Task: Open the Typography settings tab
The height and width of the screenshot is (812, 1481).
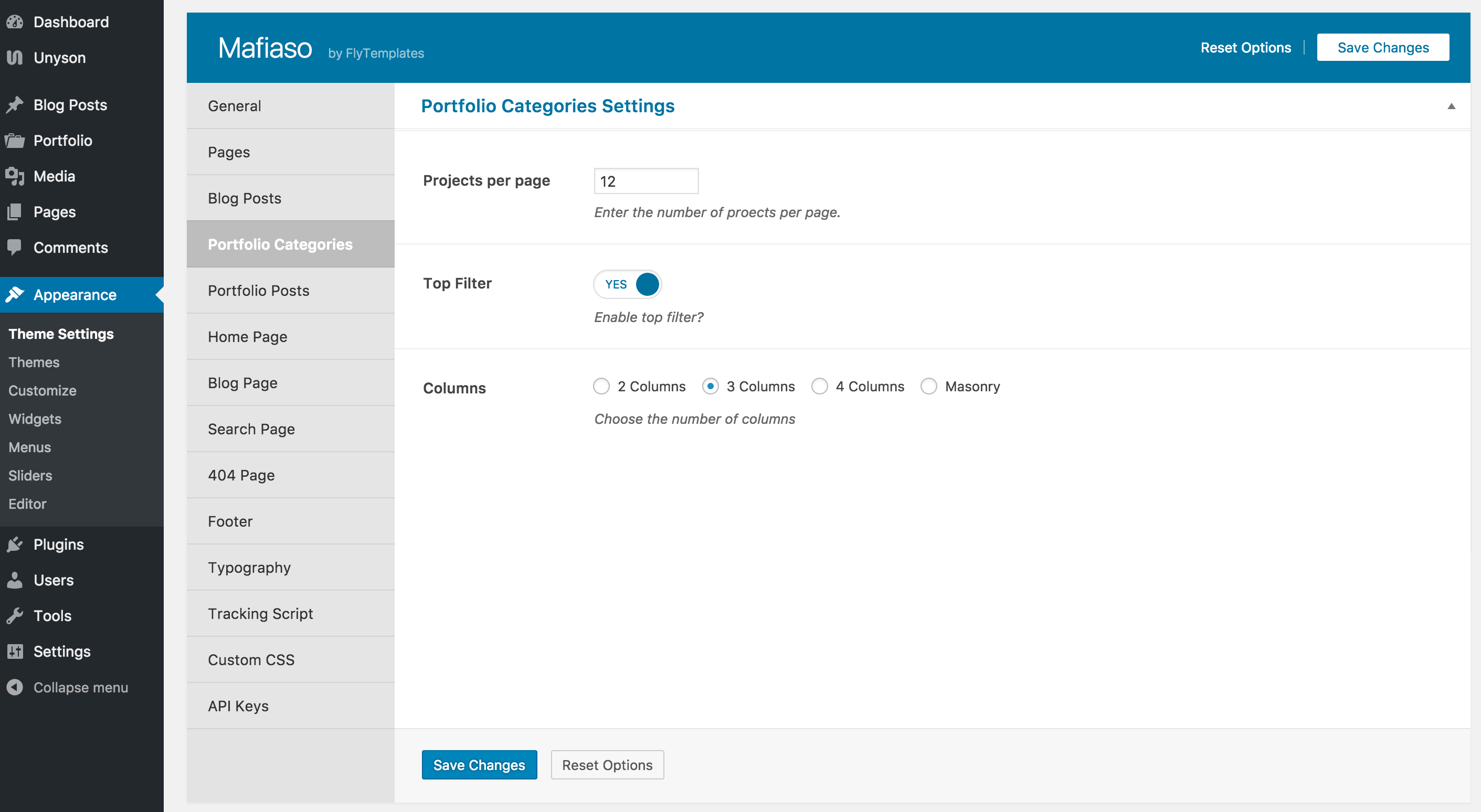Action: point(249,568)
